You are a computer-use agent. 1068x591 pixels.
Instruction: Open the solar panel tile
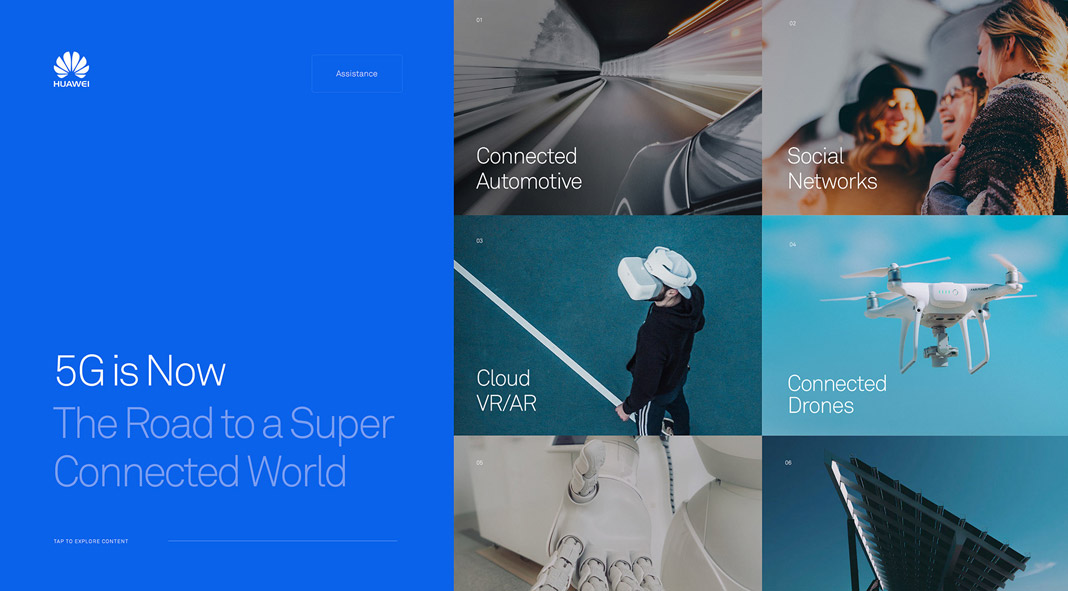[914, 515]
